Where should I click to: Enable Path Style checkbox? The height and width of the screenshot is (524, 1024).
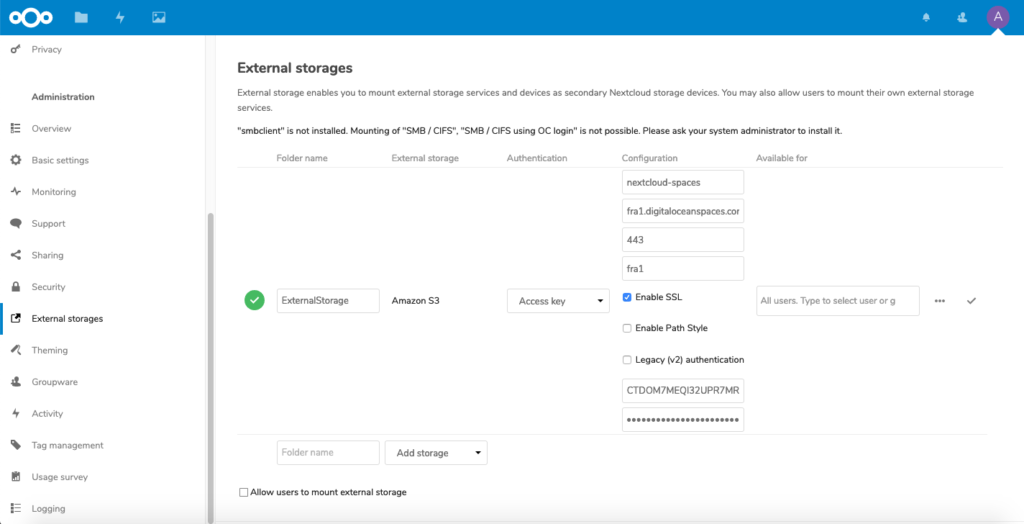click(627, 329)
